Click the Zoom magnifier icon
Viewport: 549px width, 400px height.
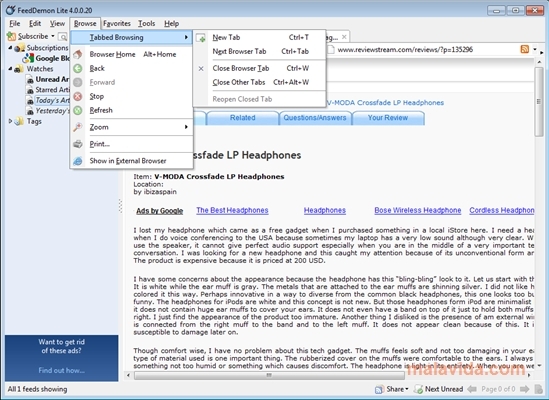pos(78,127)
